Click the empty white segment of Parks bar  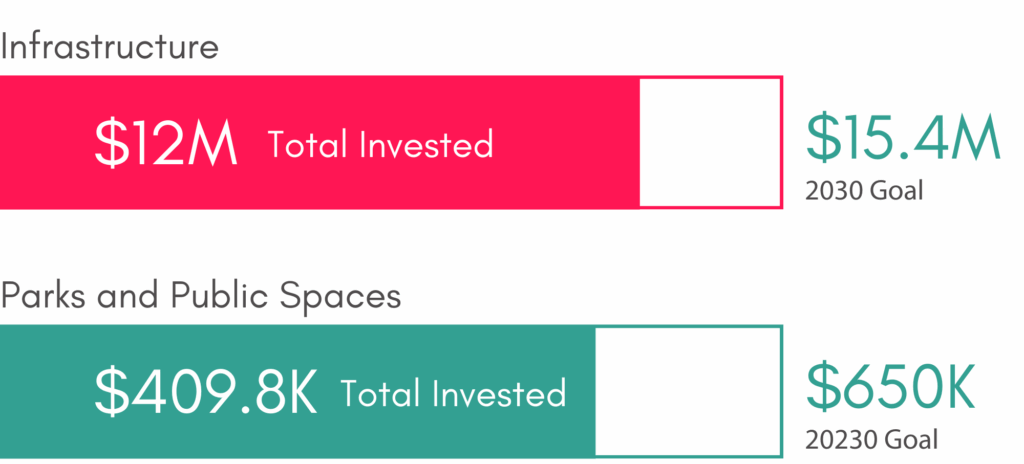688,390
